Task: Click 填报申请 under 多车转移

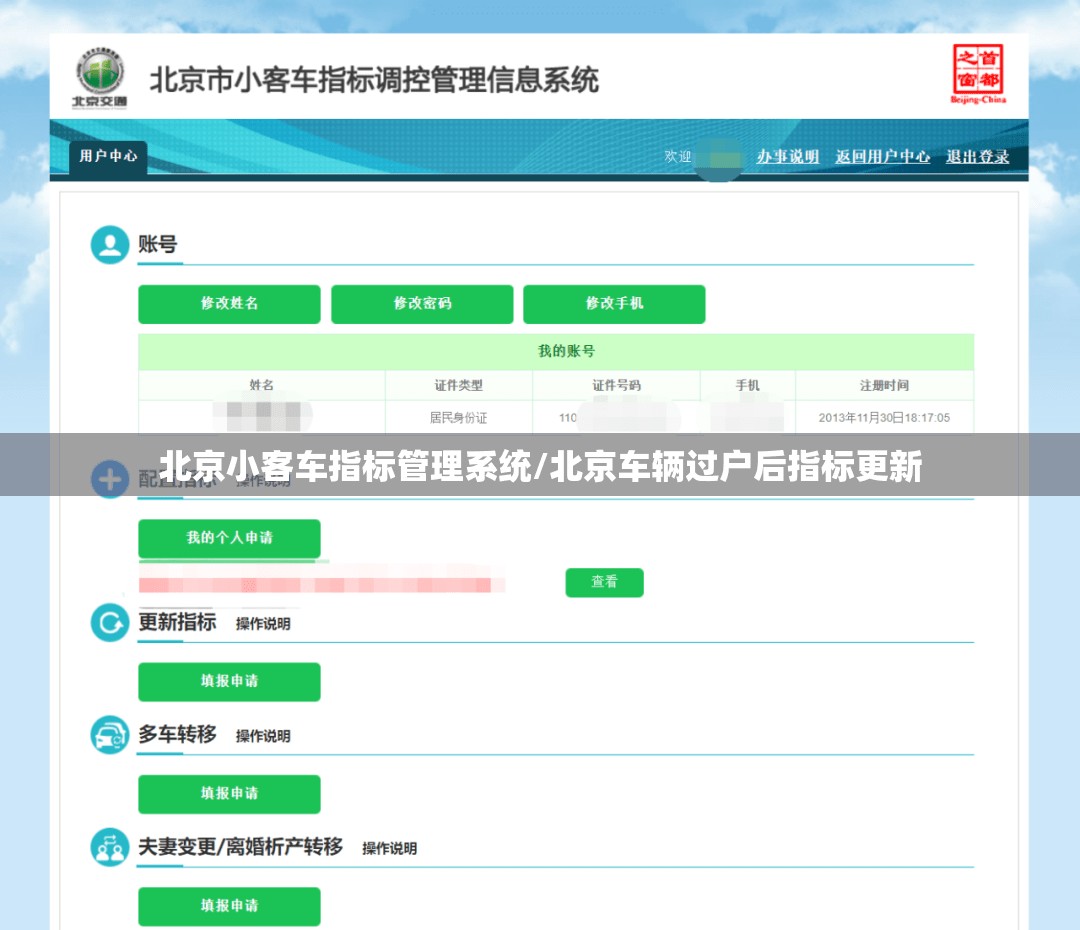Action: (229, 794)
